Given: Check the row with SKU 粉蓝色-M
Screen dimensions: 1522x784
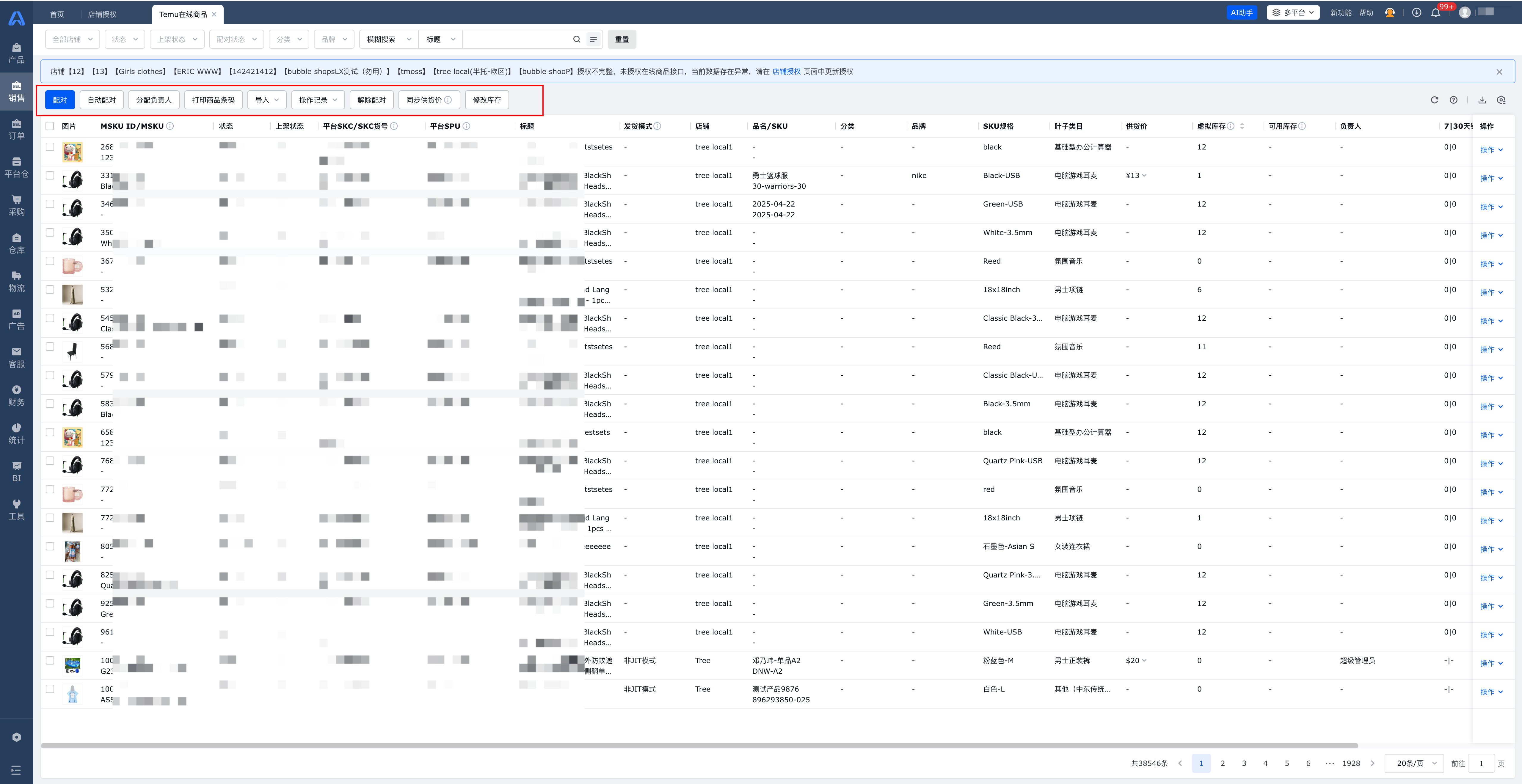Looking at the screenshot, I should (x=50, y=660).
